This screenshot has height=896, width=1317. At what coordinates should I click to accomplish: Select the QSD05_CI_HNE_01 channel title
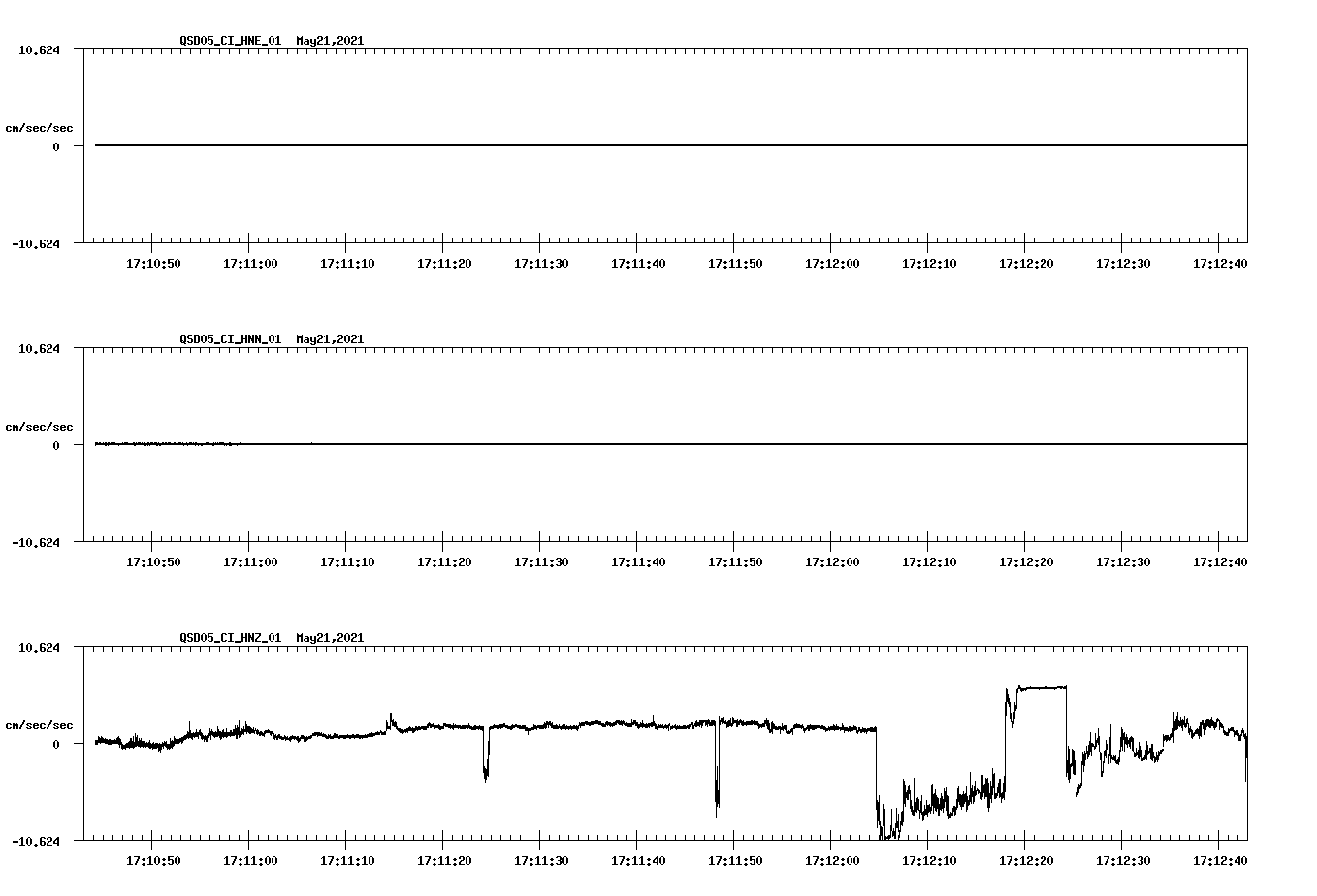click(x=232, y=42)
